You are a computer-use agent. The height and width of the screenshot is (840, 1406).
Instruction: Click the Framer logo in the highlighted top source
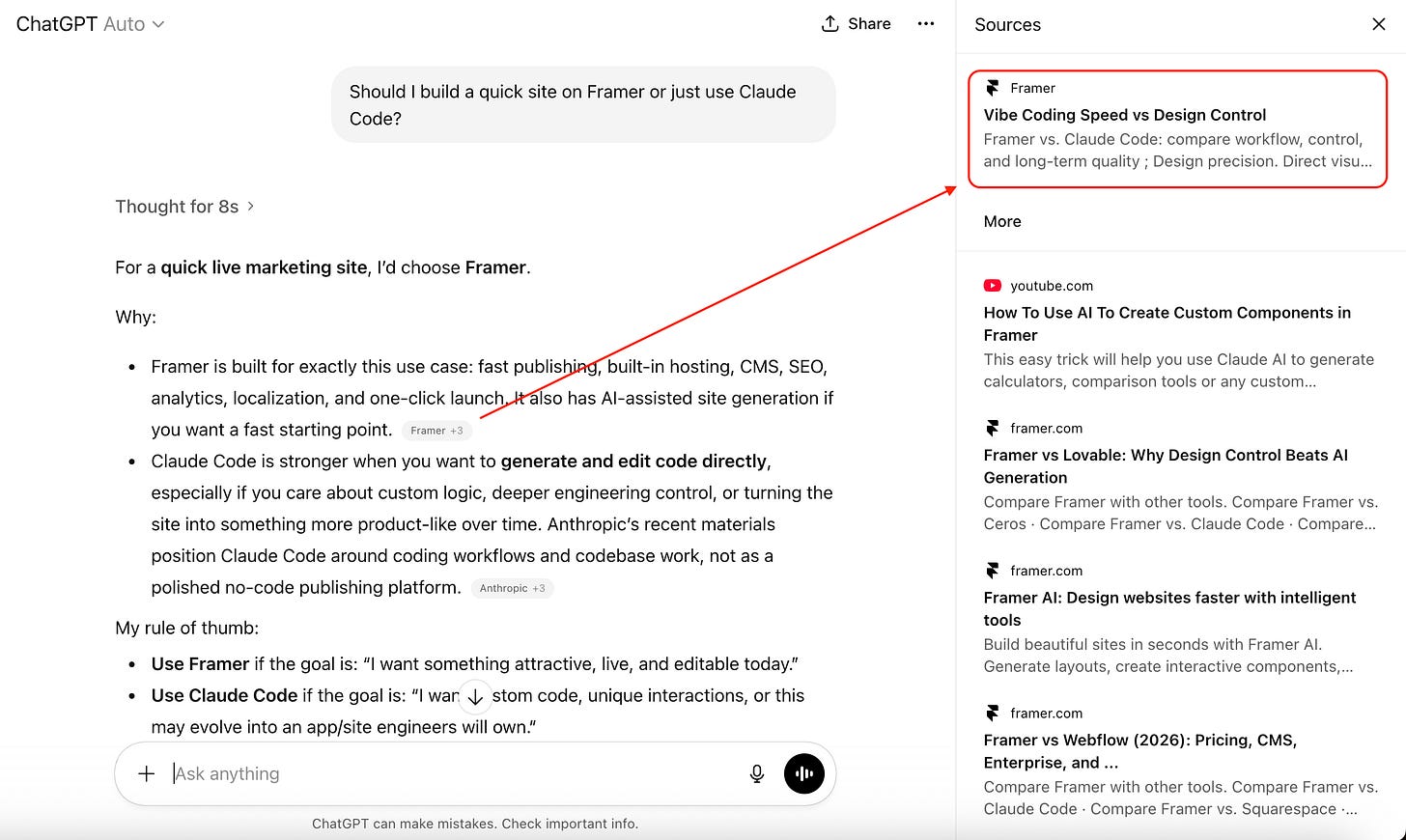tap(992, 88)
